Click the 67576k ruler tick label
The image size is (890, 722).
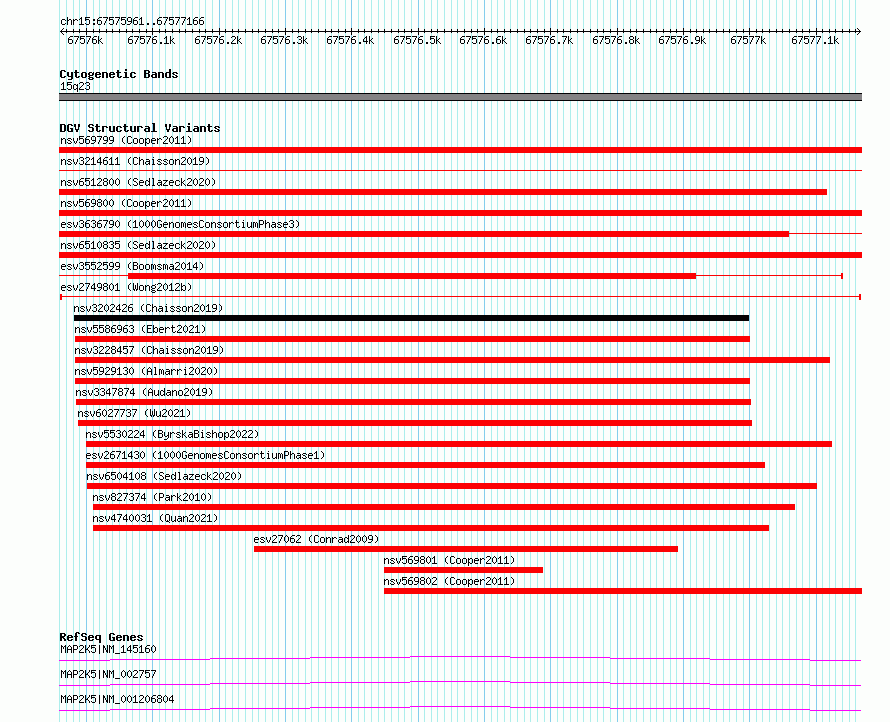point(85,40)
